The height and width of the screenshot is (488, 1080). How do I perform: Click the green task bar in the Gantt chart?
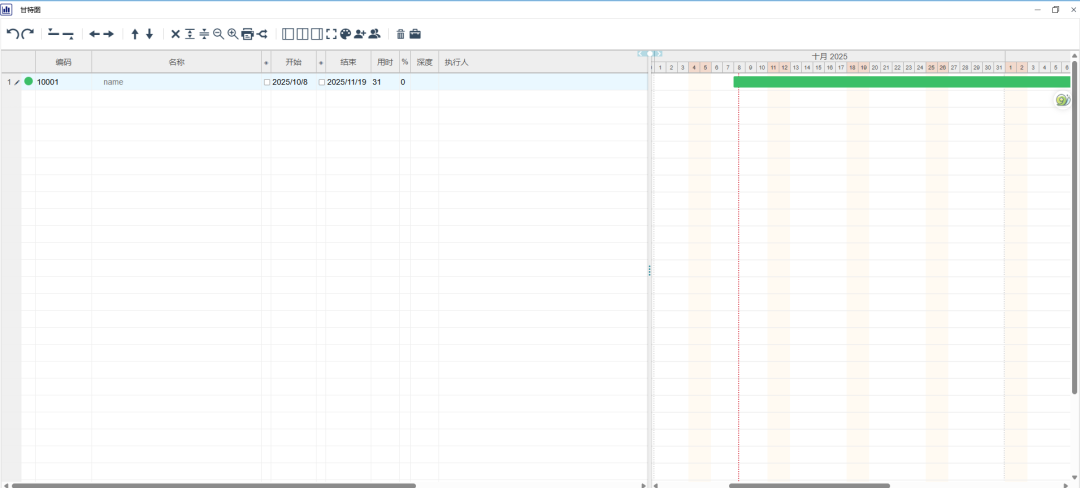click(x=900, y=82)
